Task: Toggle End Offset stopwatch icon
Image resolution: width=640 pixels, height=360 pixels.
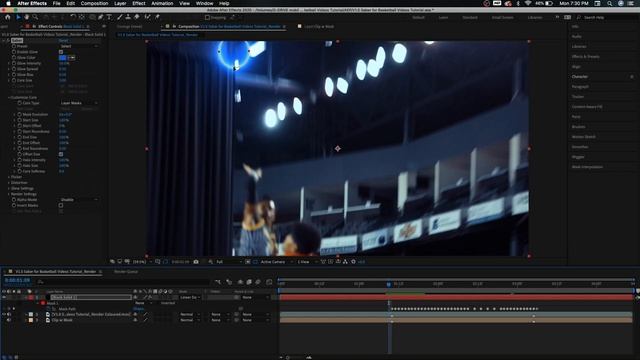Action: click(19, 143)
